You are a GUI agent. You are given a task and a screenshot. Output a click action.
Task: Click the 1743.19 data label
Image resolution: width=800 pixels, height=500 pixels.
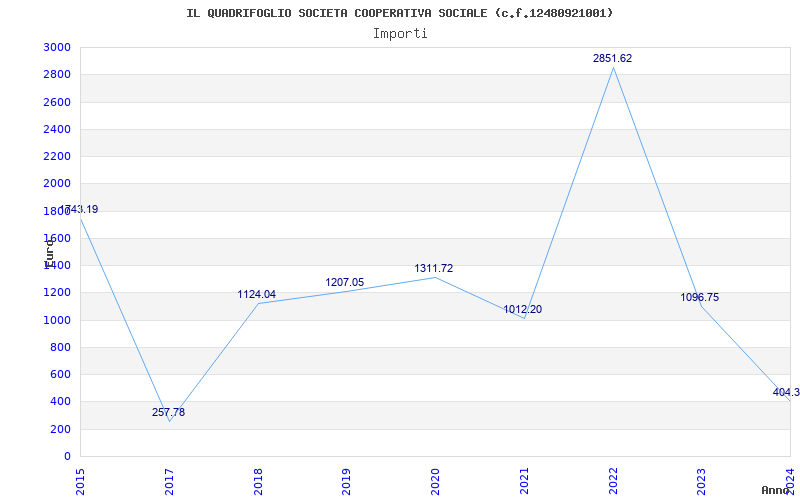(79, 209)
